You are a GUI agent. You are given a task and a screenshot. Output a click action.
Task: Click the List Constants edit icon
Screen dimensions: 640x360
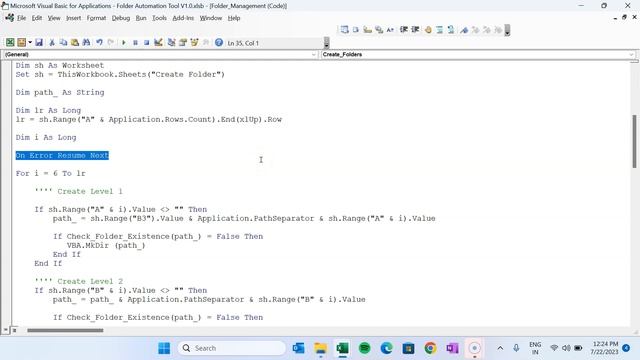356,30
